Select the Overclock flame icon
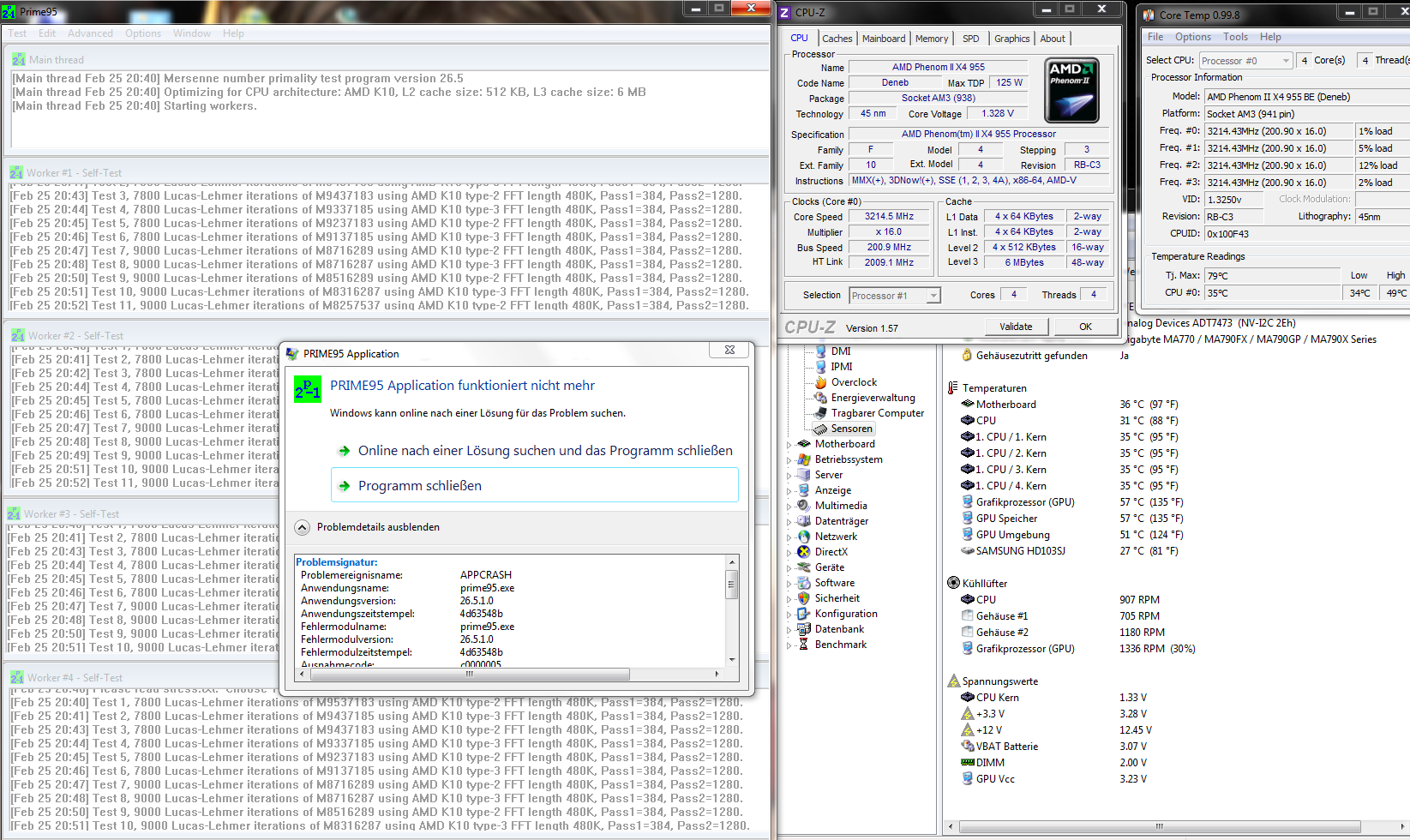 point(820,382)
